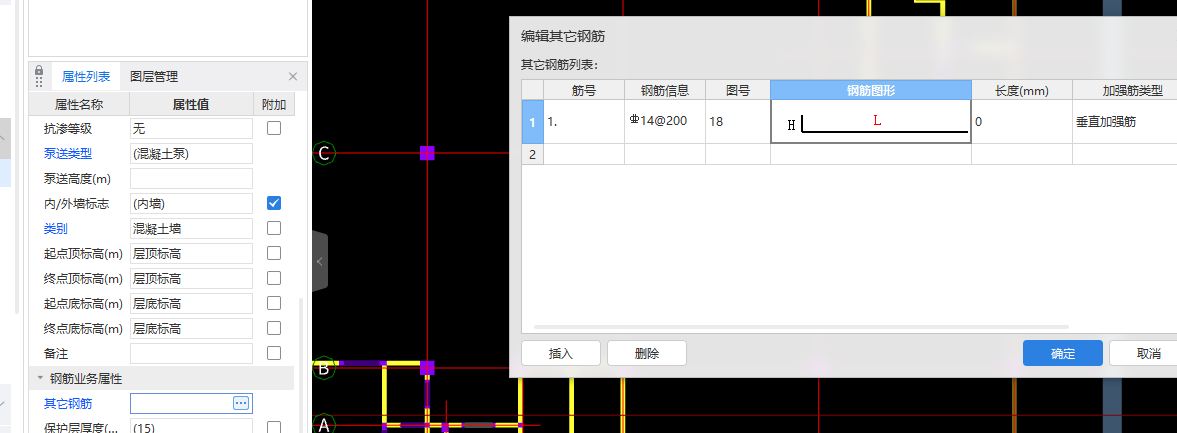Select the 其它钢筋 property link
The width and height of the screenshot is (1177, 433).
(x=68, y=404)
